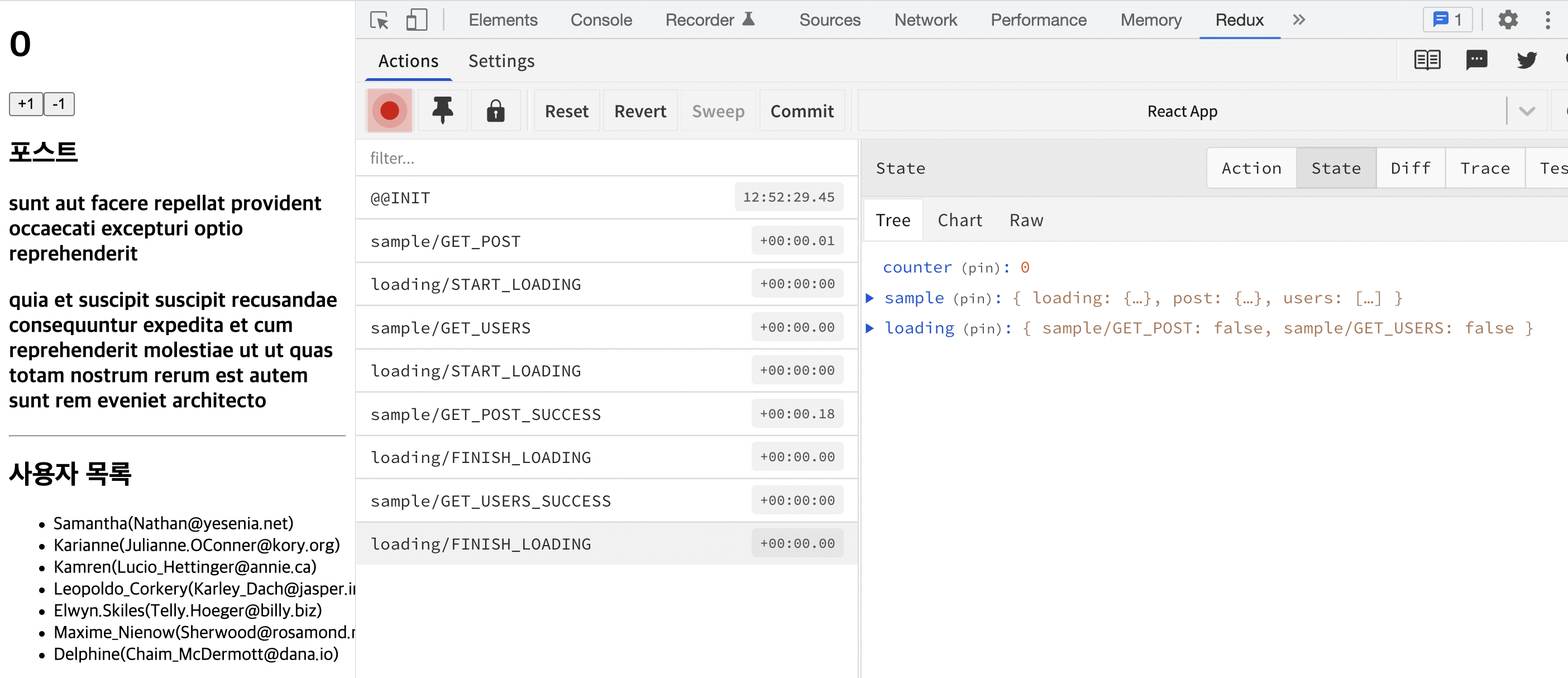The height and width of the screenshot is (678, 1568).
Task: Select the sample/GET_USERS_SUCCESS action
Action: click(607, 500)
